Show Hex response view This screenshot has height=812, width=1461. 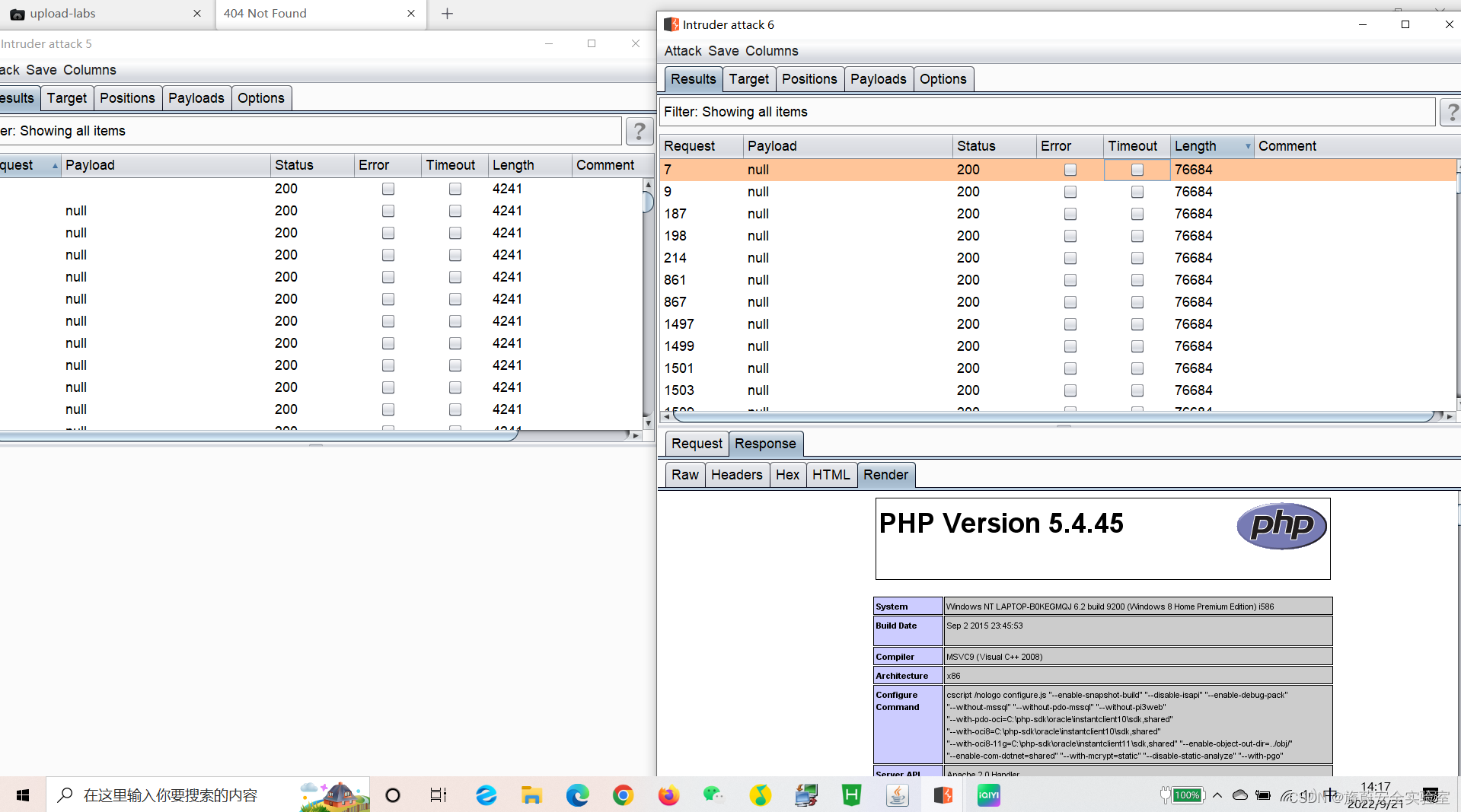(787, 475)
